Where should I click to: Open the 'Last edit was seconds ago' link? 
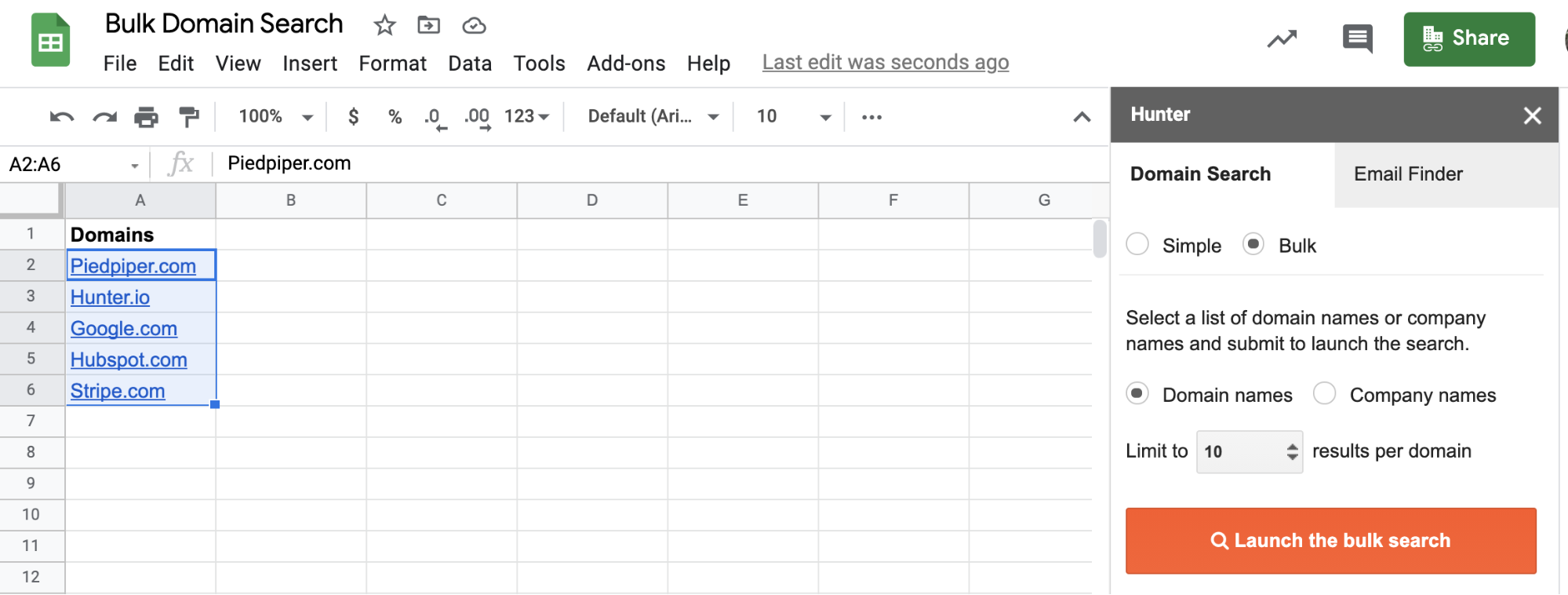click(886, 62)
